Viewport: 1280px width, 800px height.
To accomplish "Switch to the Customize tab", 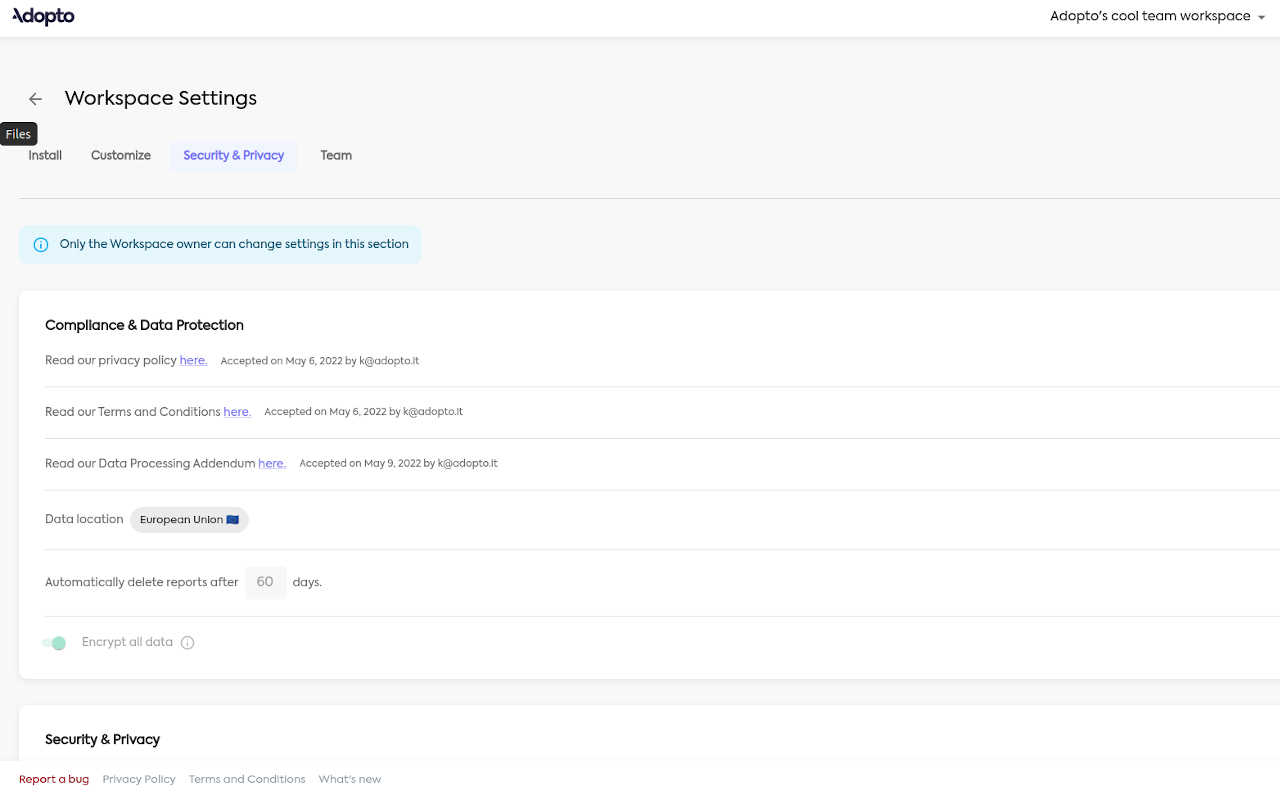I will point(121,155).
